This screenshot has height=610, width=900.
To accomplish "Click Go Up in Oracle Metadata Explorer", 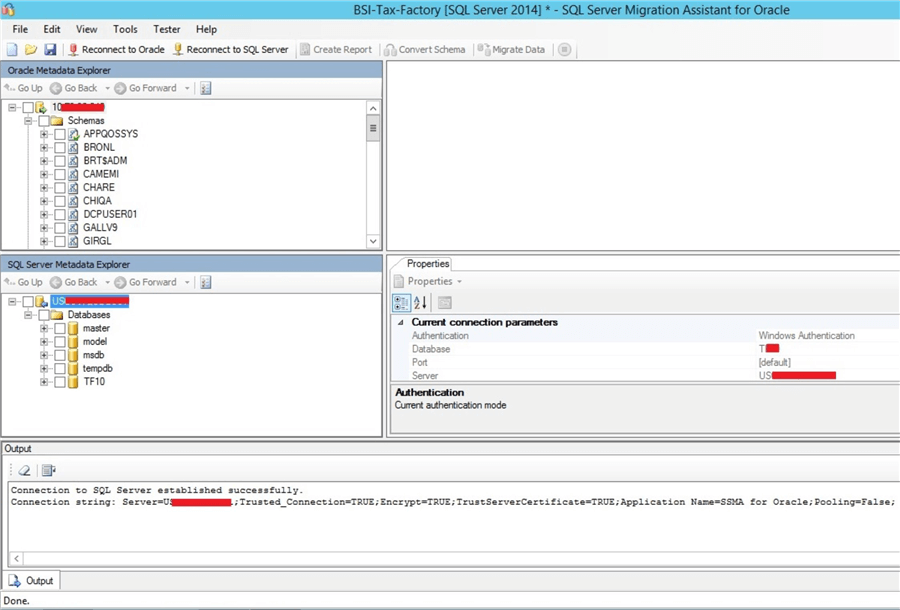I will pyautogui.click(x=22, y=88).
